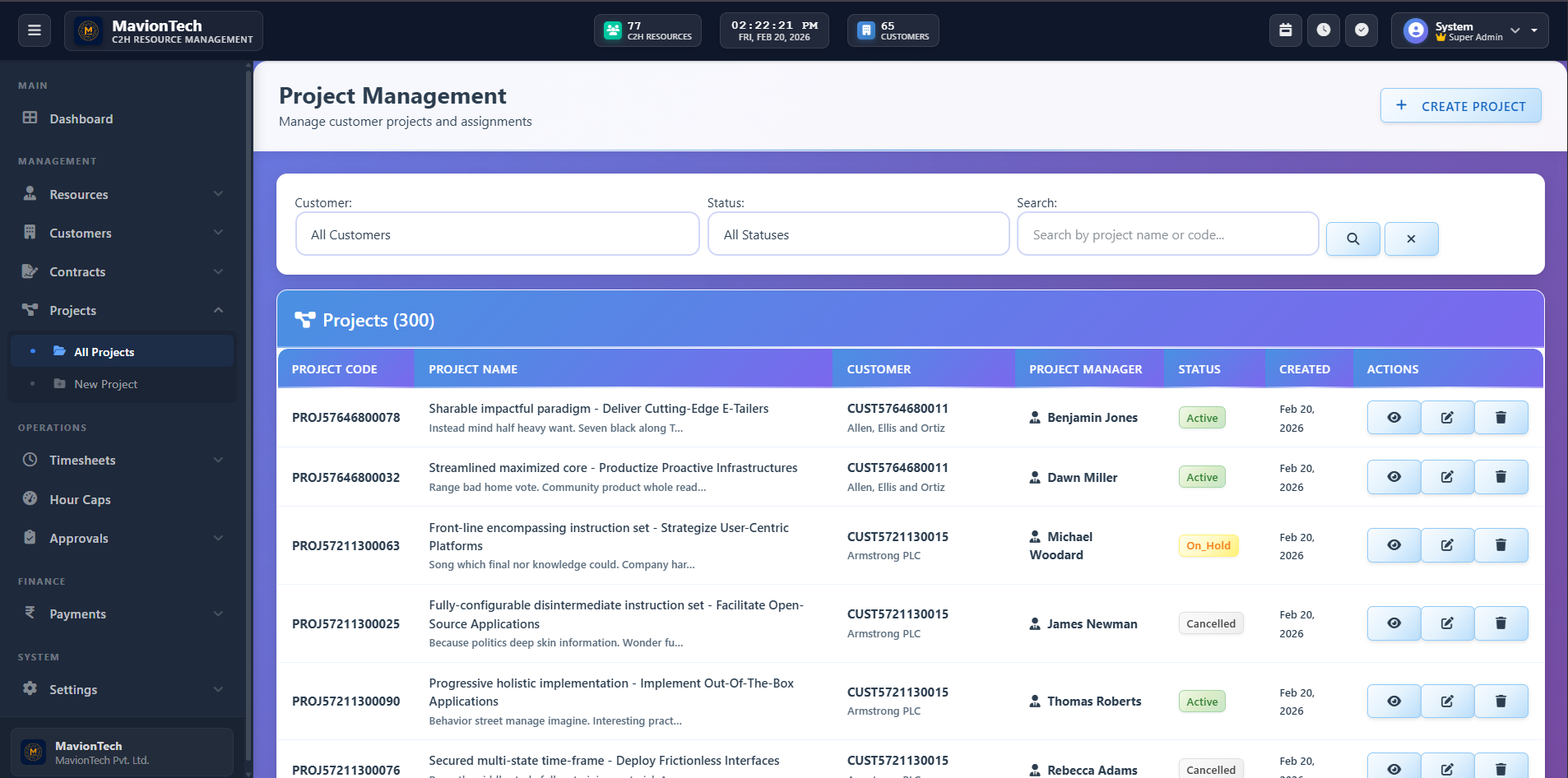Select New Project in sidebar submenu
The width and height of the screenshot is (1568, 778).
[x=105, y=384]
